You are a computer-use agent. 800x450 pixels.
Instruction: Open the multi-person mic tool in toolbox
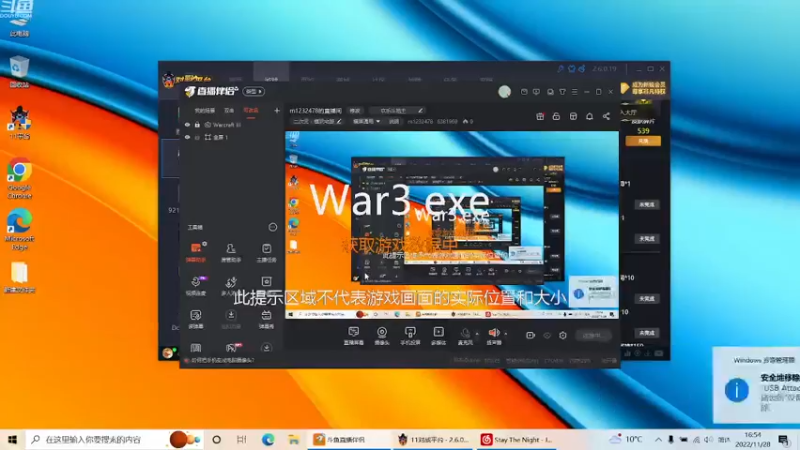pyautogui.click(x=230, y=286)
